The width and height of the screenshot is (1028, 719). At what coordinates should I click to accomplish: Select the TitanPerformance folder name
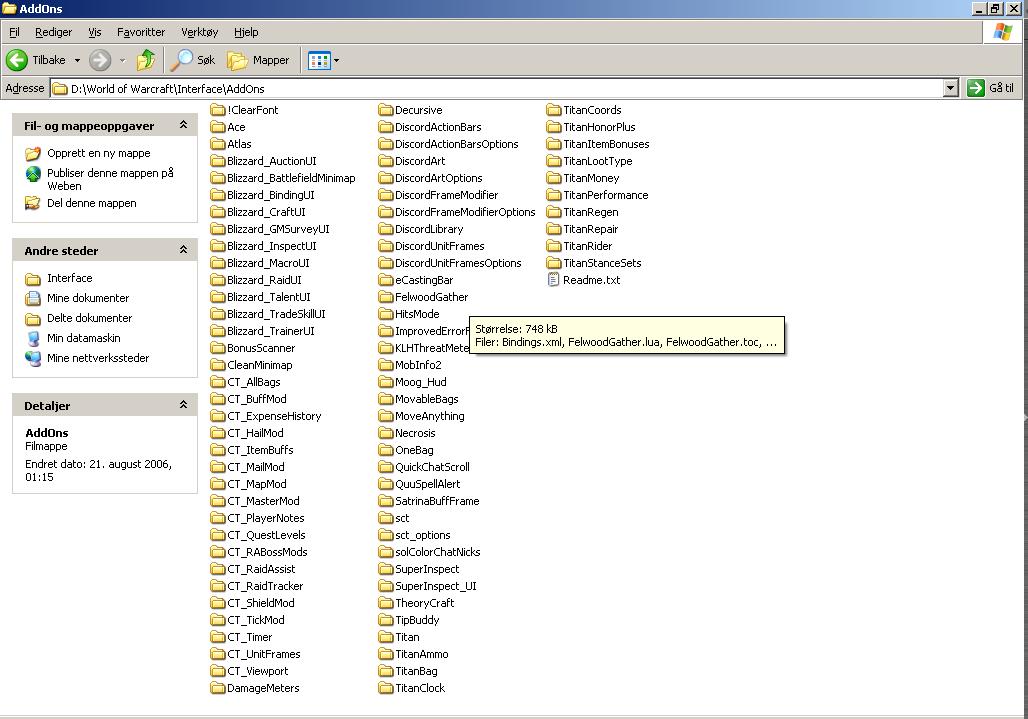pyautogui.click(x=606, y=195)
